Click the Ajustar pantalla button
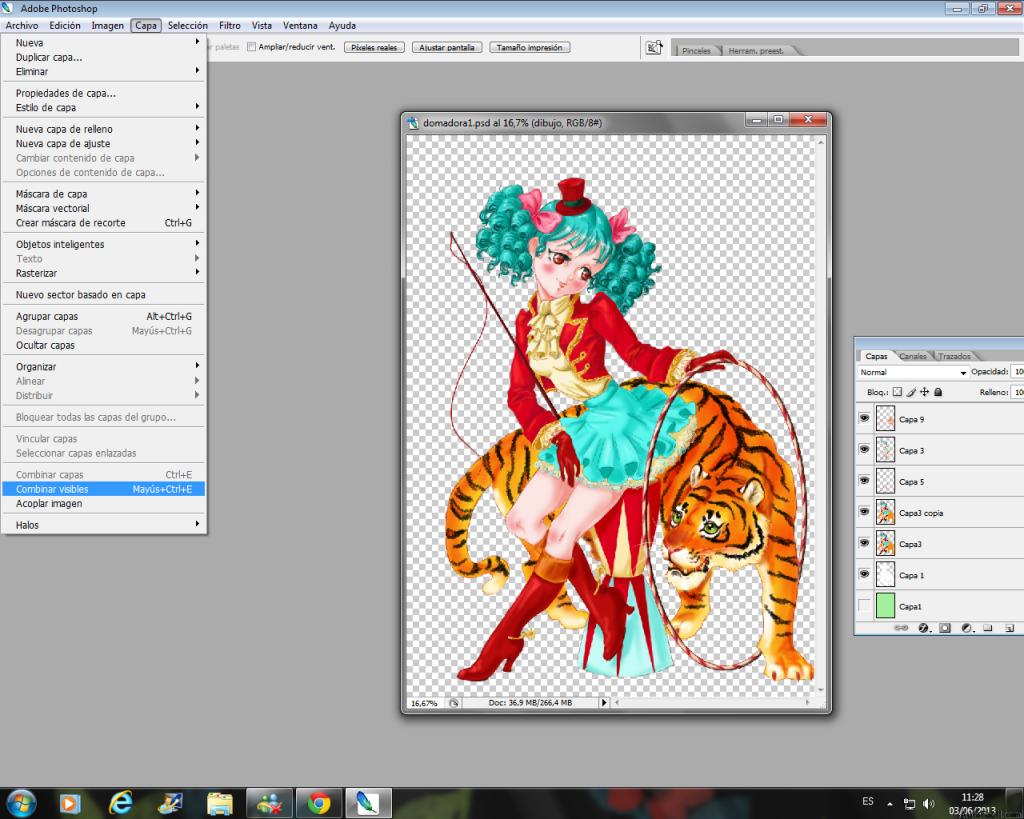This screenshot has width=1024, height=819. tap(447, 48)
